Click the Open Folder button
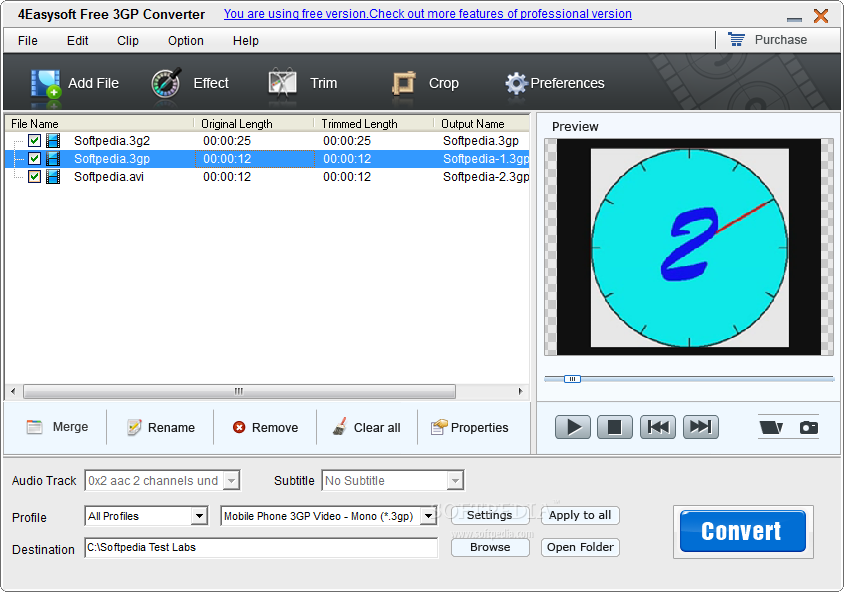This screenshot has width=844, height=592. [580, 547]
